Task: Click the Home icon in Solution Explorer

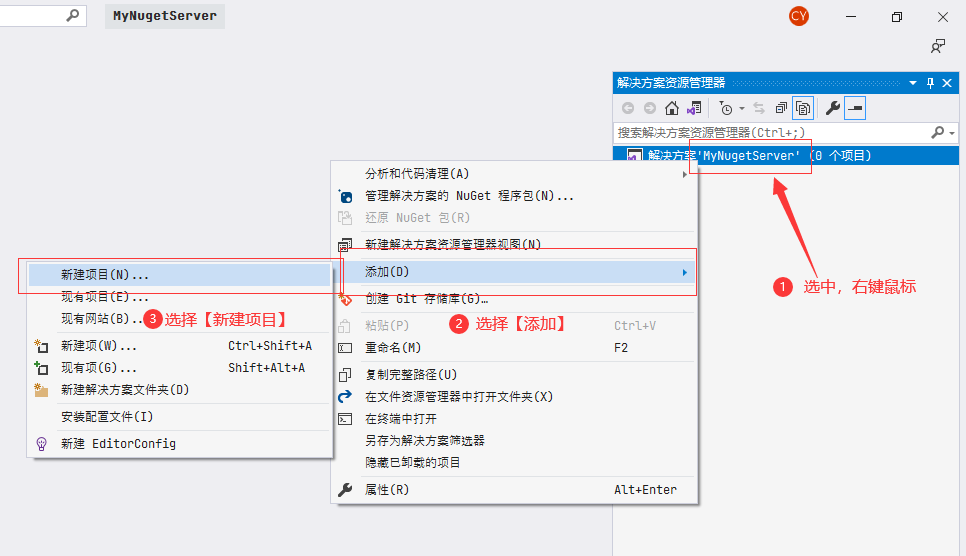Action: tap(672, 108)
